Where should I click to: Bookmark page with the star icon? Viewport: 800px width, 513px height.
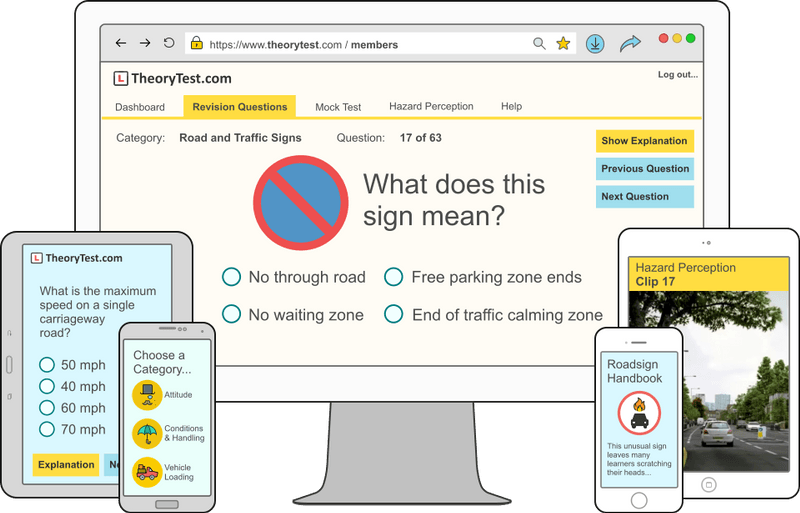click(563, 44)
